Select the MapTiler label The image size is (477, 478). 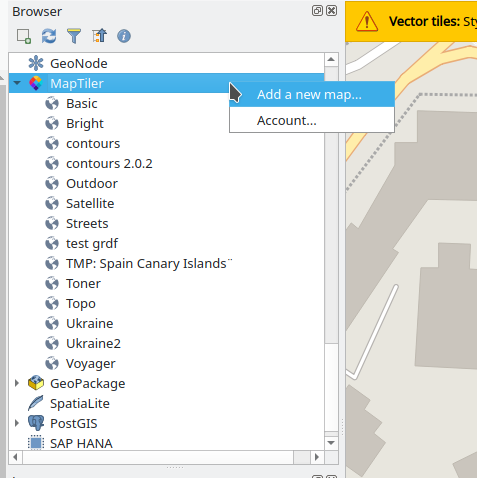tap(77, 83)
